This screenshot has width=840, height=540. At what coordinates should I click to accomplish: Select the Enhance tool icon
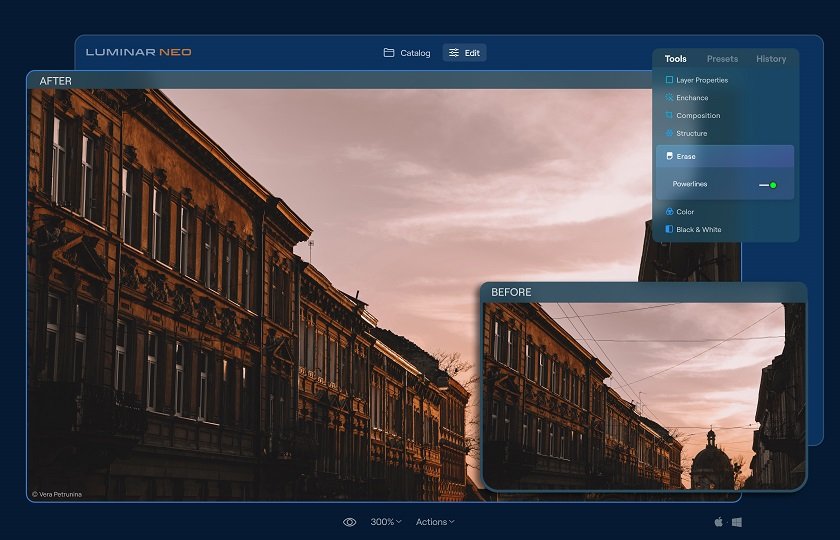tap(669, 98)
